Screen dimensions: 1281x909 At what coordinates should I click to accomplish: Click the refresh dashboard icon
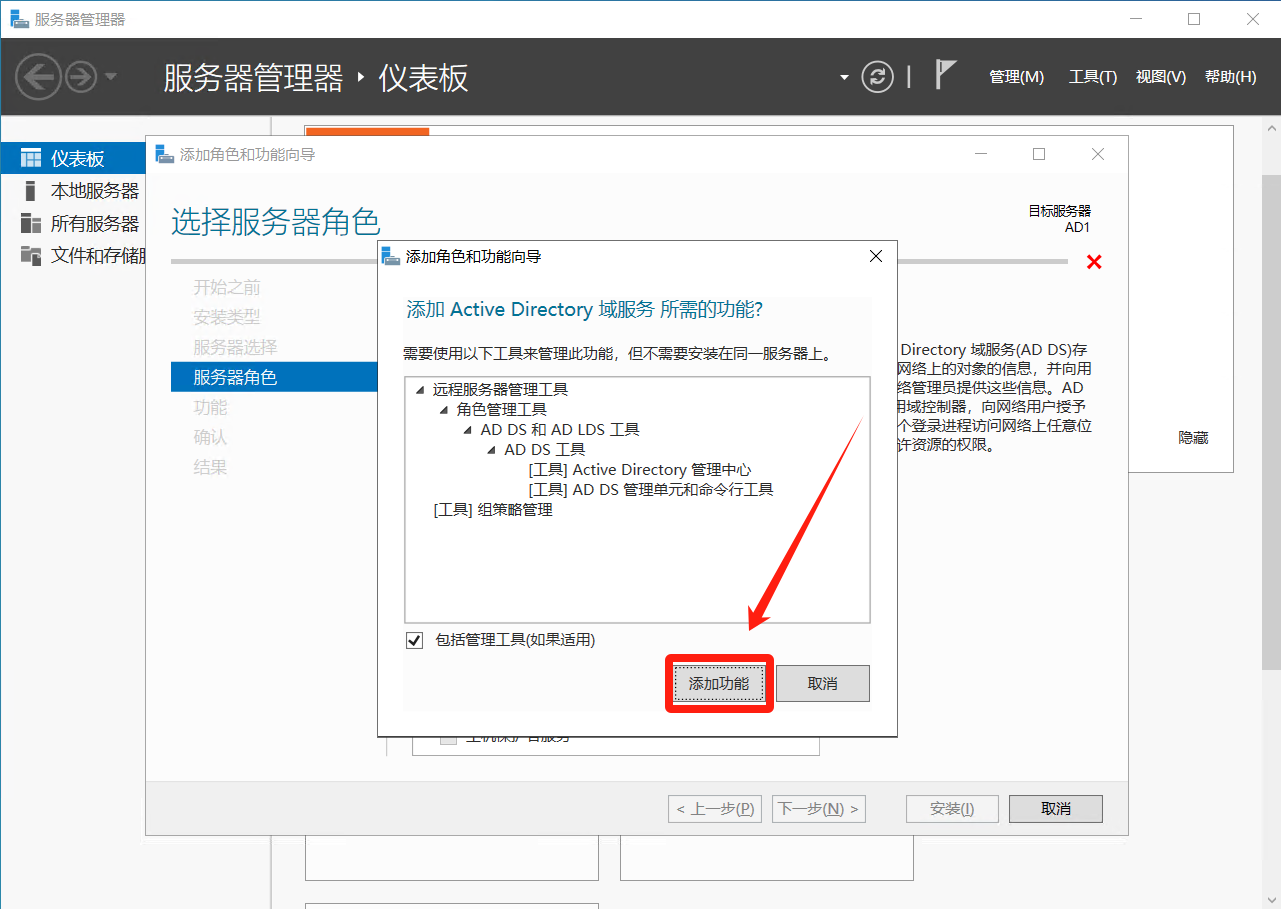point(877,77)
